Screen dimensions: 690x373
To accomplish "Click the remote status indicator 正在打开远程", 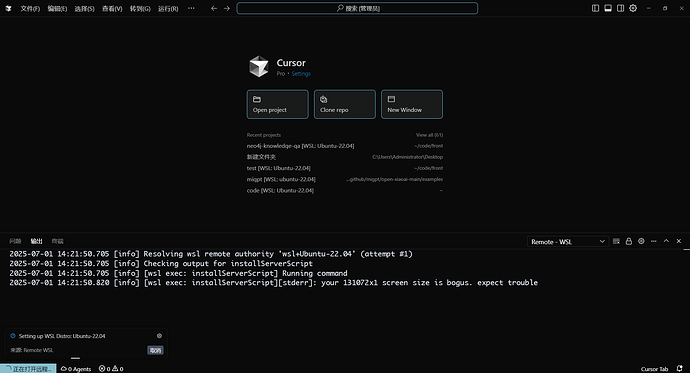I will (x=28, y=369).
